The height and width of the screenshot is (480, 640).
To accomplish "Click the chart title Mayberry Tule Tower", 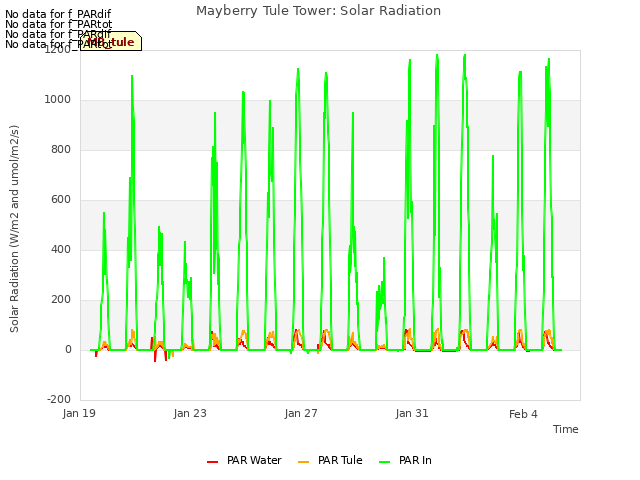I will (x=318, y=11).
